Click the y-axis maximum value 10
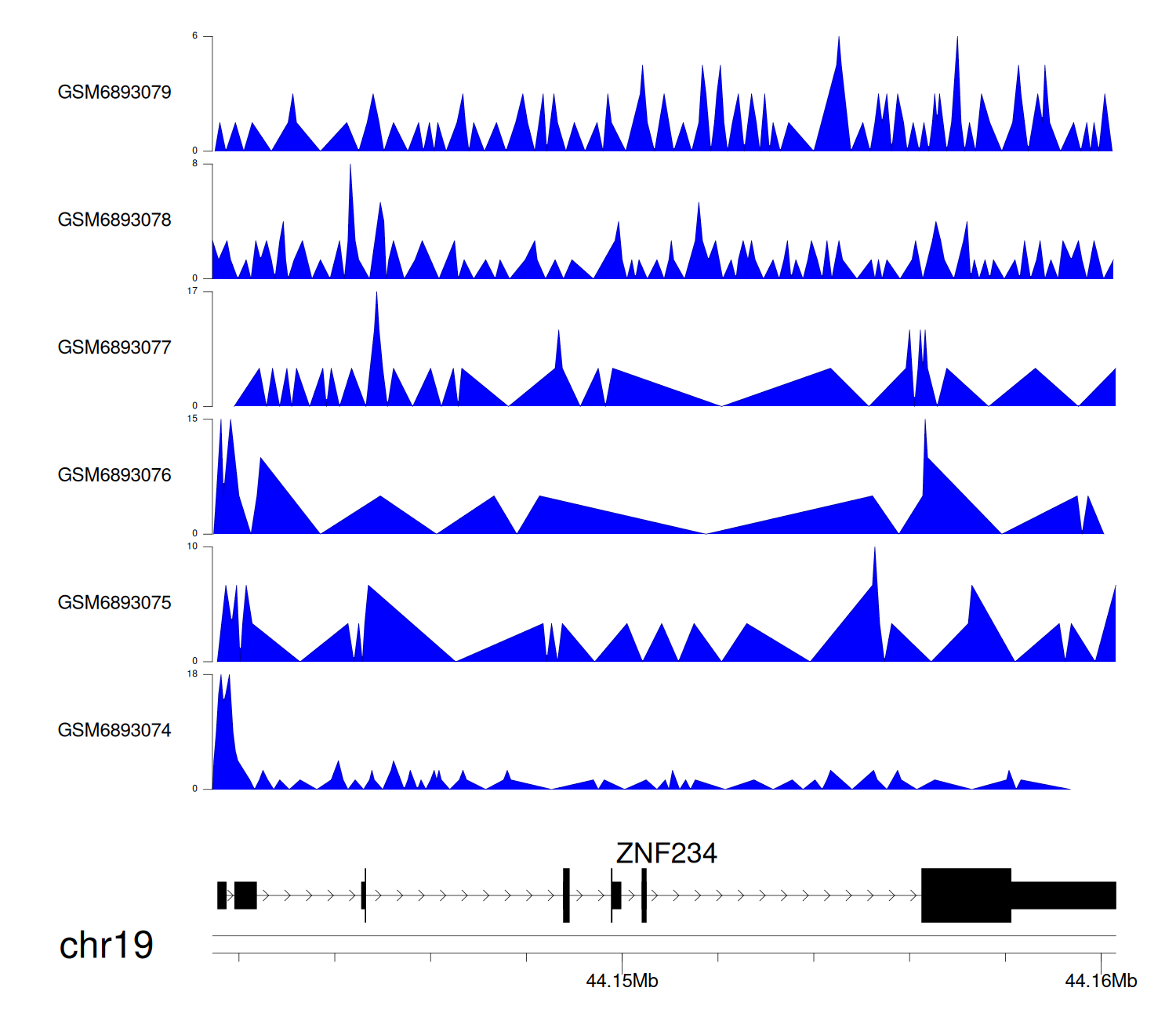Screen dimensions: 1176x1035 pos(193,547)
